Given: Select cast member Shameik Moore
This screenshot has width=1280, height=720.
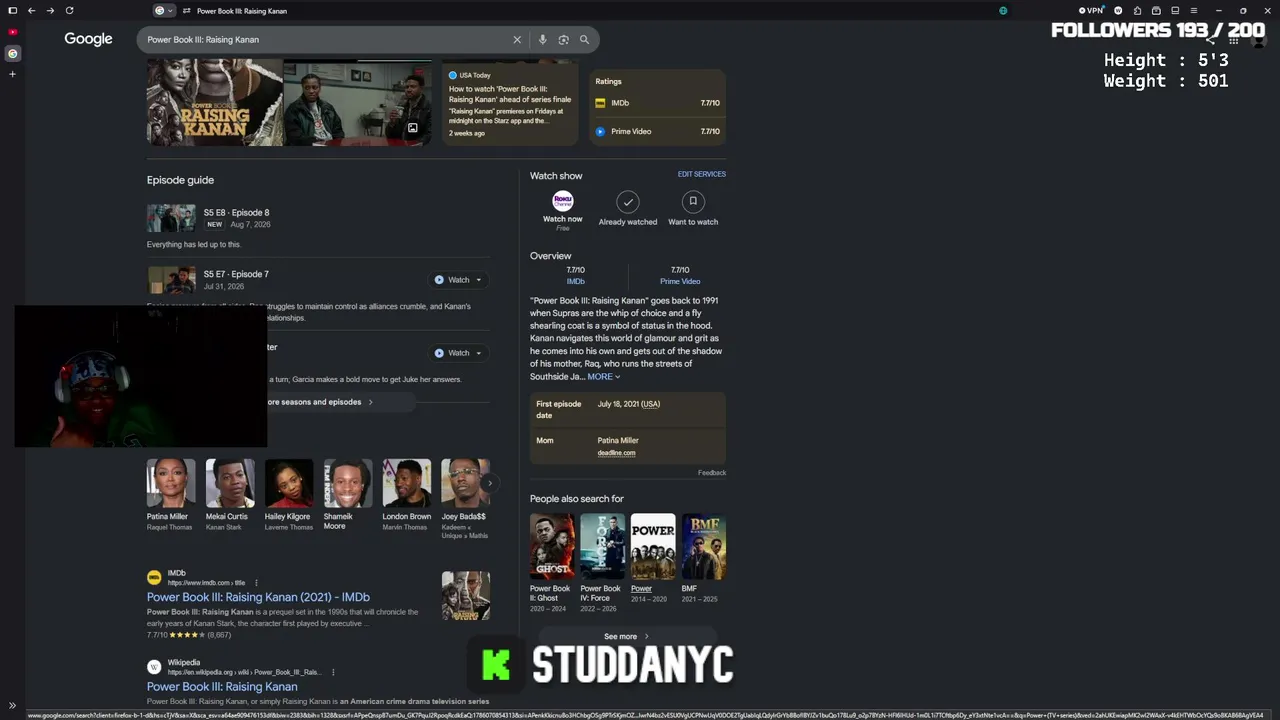Looking at the screenshot, I should pyautogui.click(x=348, y=495).
